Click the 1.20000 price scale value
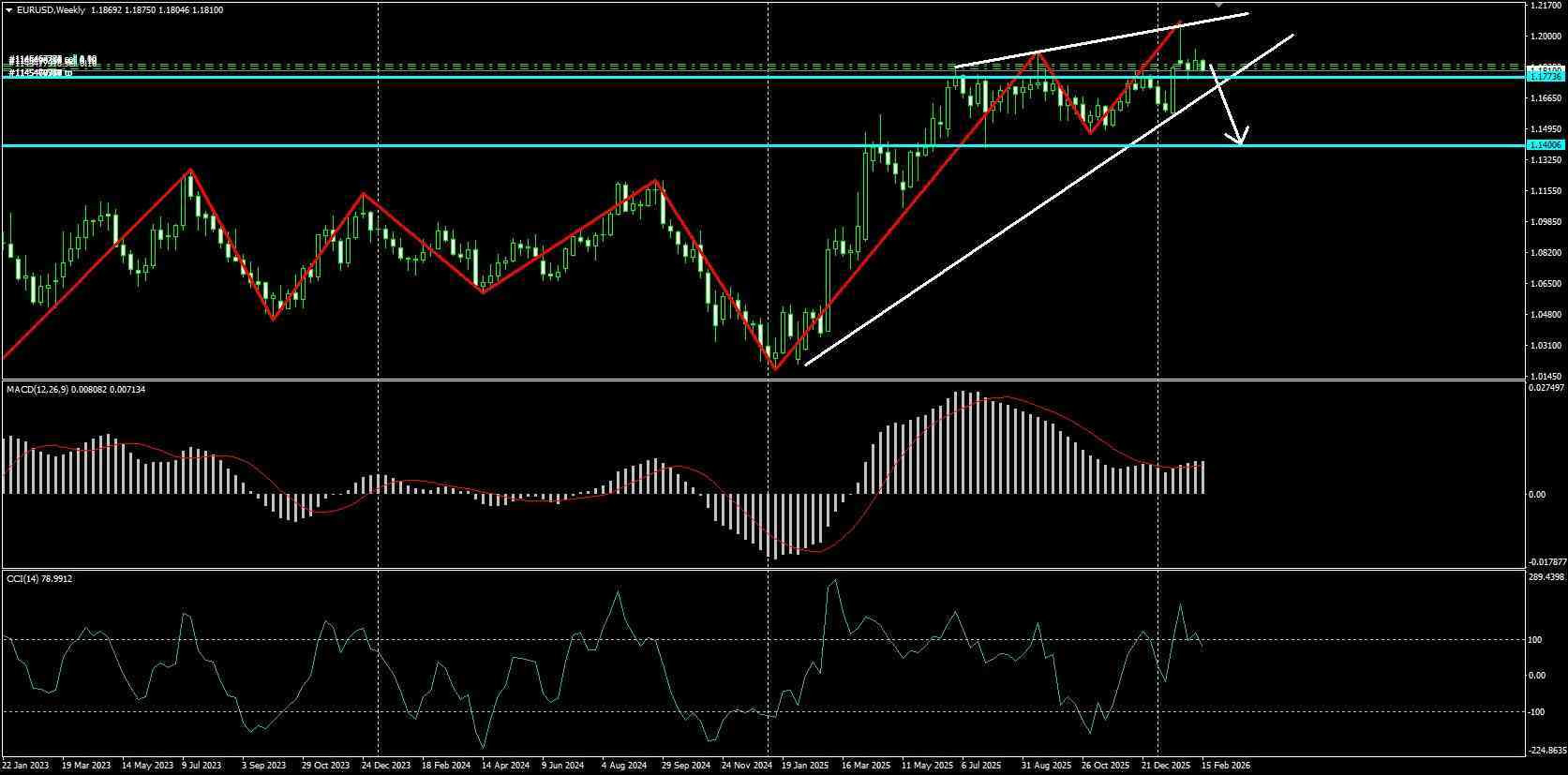The width and height of the screenshot is (1568, 775). (x=1544, y=37)
